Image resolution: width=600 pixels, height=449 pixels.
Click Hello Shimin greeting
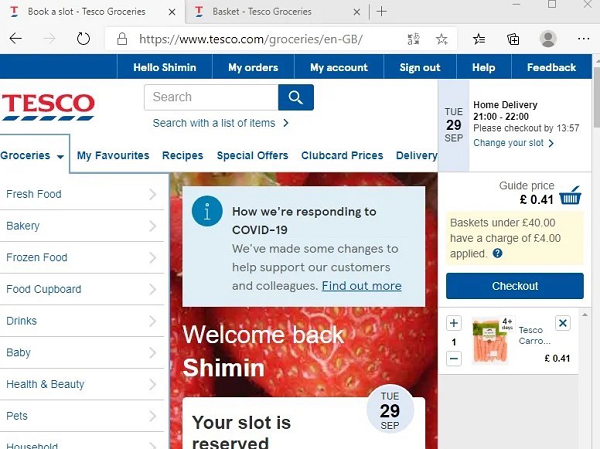tap(165, 67)
